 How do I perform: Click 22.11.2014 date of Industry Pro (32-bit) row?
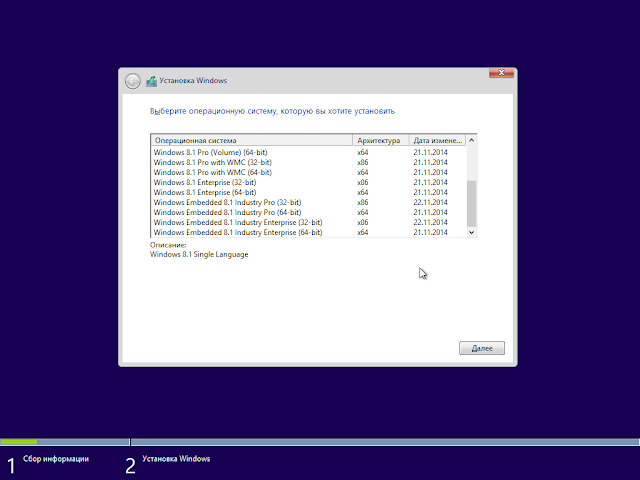[x=430, y=202]
